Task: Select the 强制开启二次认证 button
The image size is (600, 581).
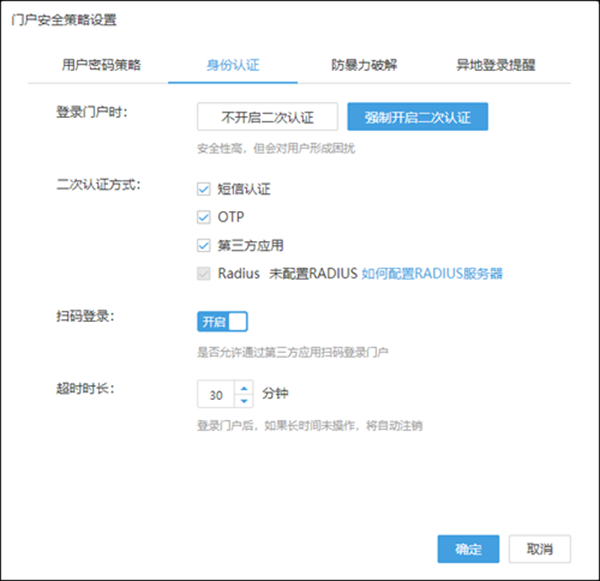Action: point(417,118)
